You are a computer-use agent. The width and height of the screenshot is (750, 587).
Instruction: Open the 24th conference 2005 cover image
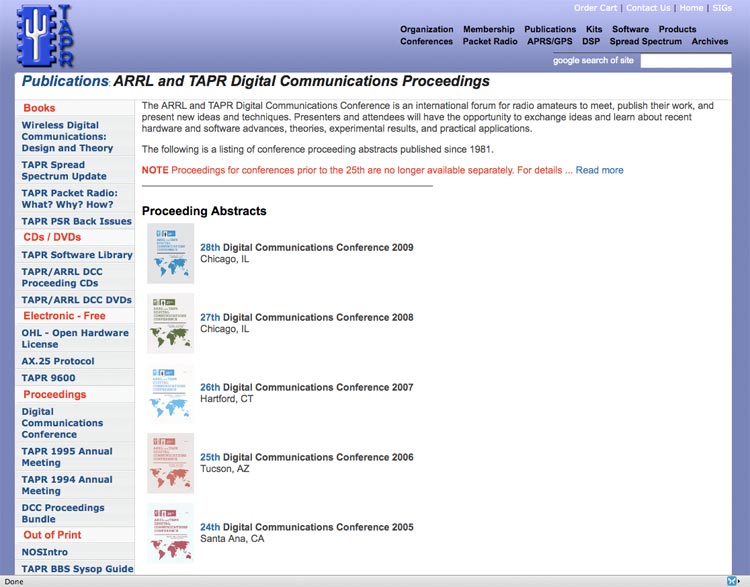point(170,533)
